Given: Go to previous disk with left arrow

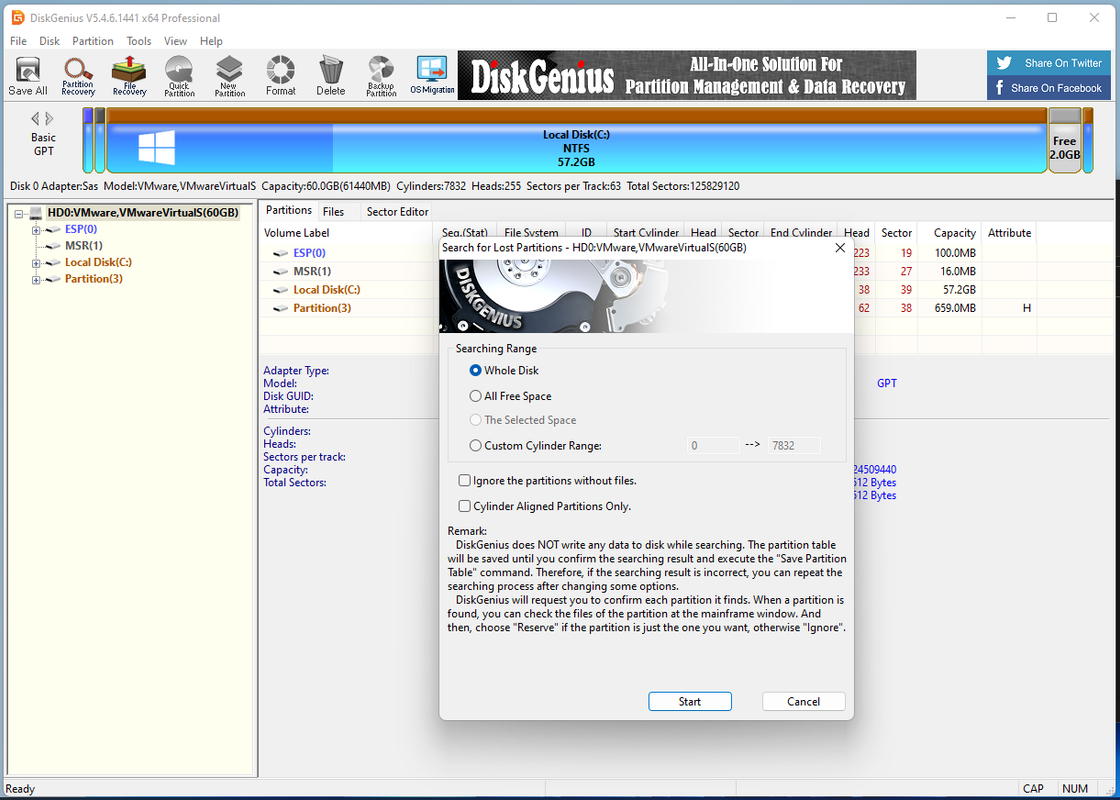Looking at the screenshot, I should tap(35, 119).
